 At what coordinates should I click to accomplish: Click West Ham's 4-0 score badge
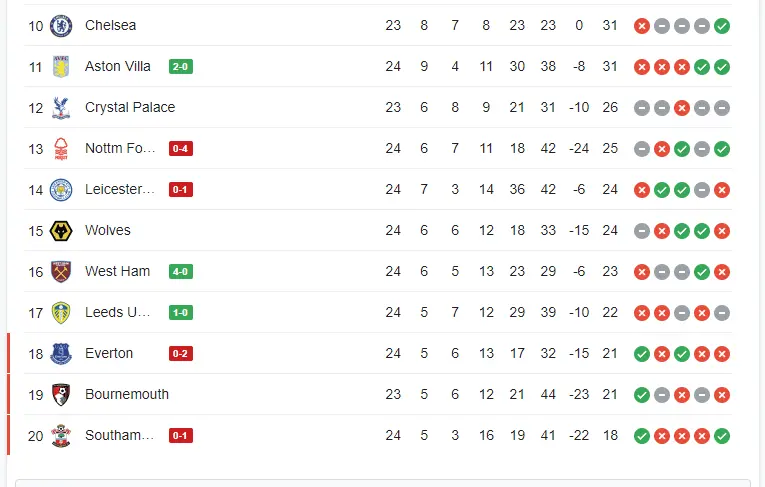pos(181,271)
